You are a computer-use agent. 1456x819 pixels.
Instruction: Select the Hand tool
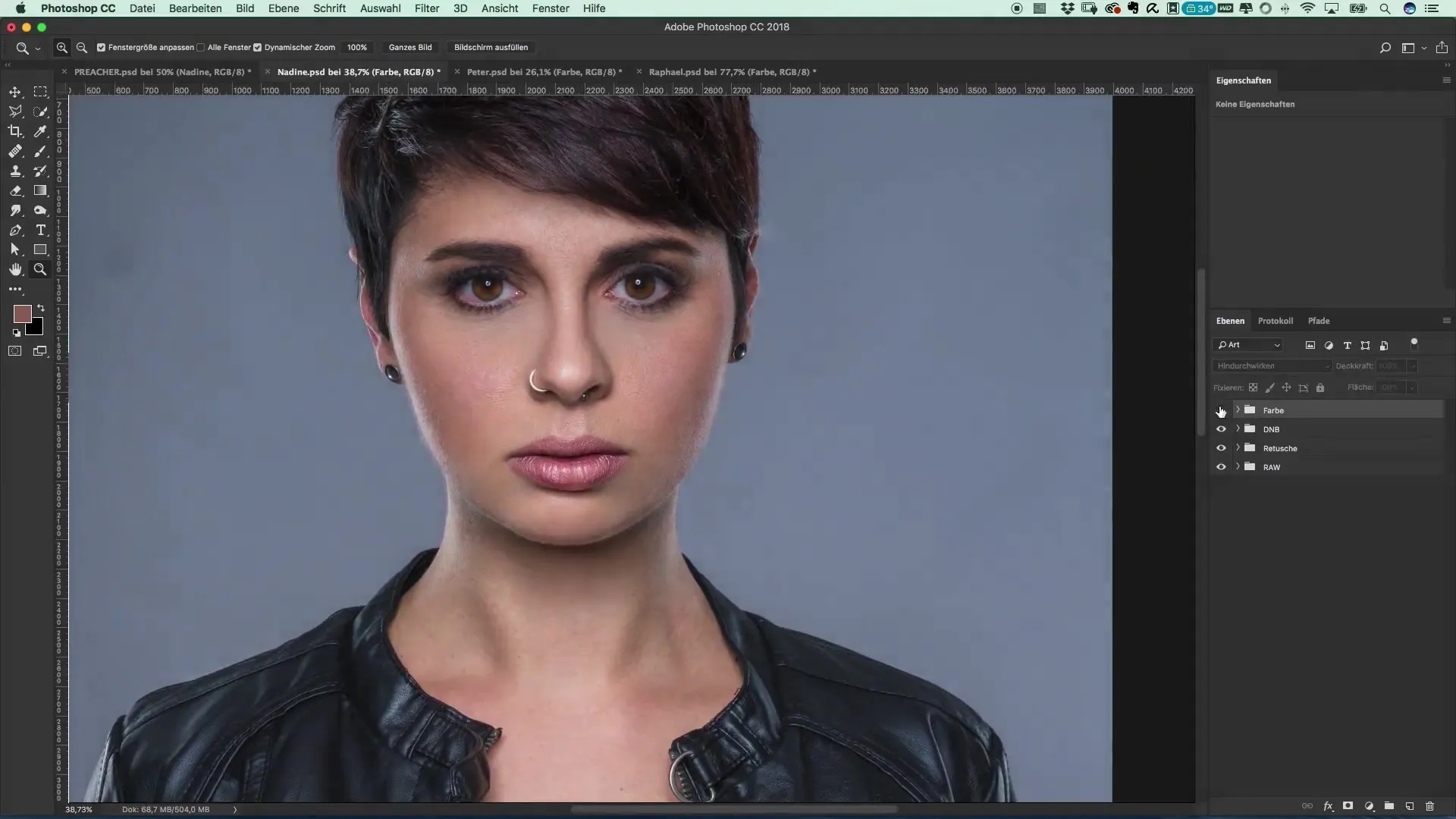click(x=15, y=269)
